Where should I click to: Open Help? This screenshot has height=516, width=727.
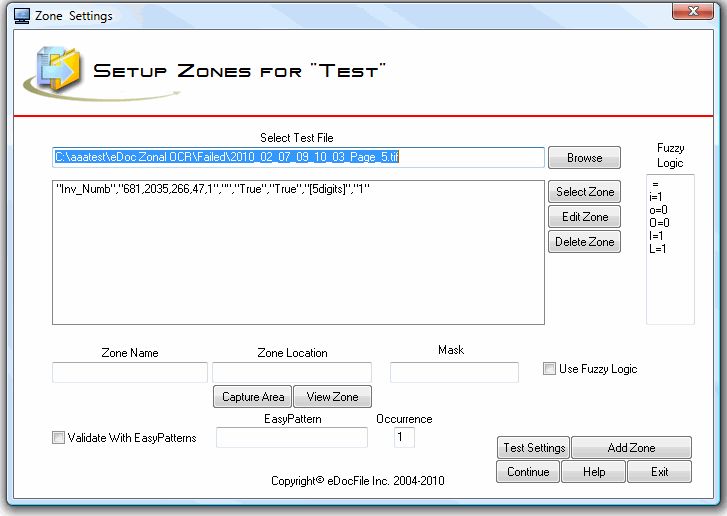point(593,471)
